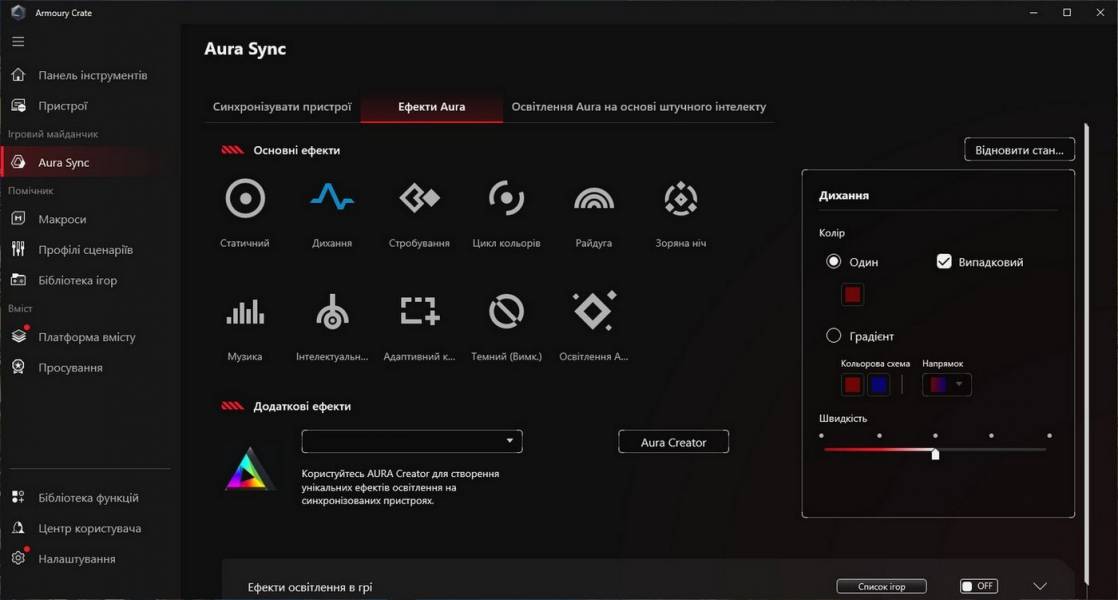Choose the Зоряна ніч effect icon
Screen dimensions: 1118x600
point(681,198)
